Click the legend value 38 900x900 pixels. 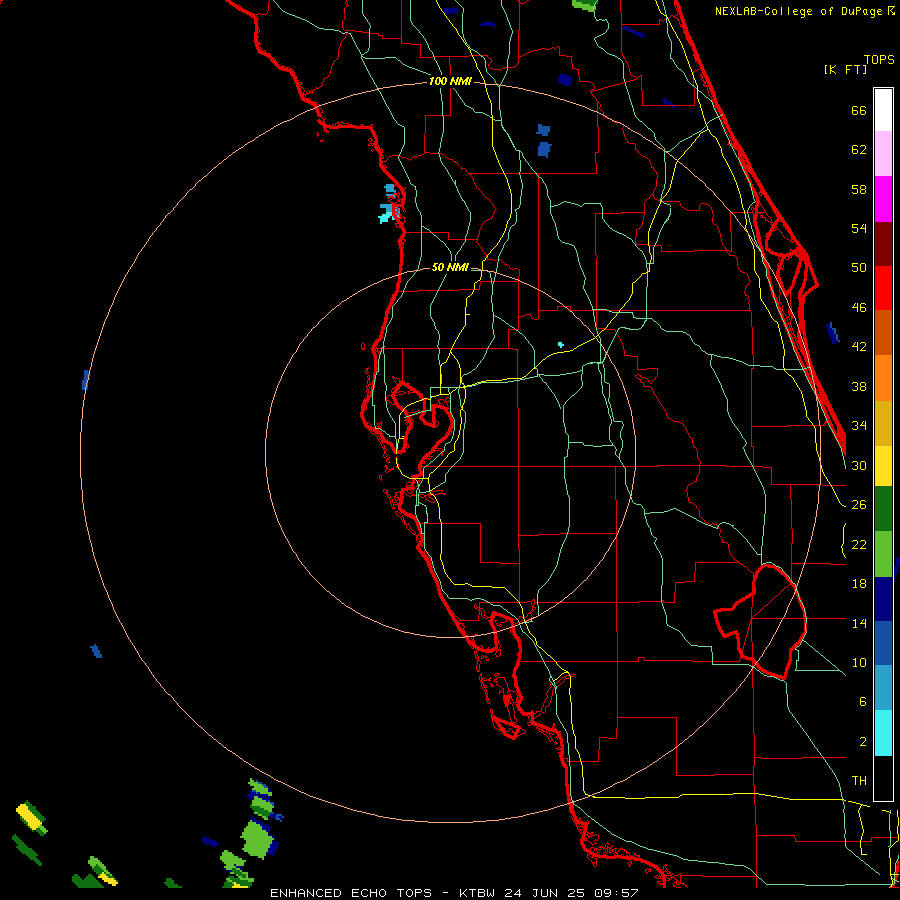[x=859, y=386]
